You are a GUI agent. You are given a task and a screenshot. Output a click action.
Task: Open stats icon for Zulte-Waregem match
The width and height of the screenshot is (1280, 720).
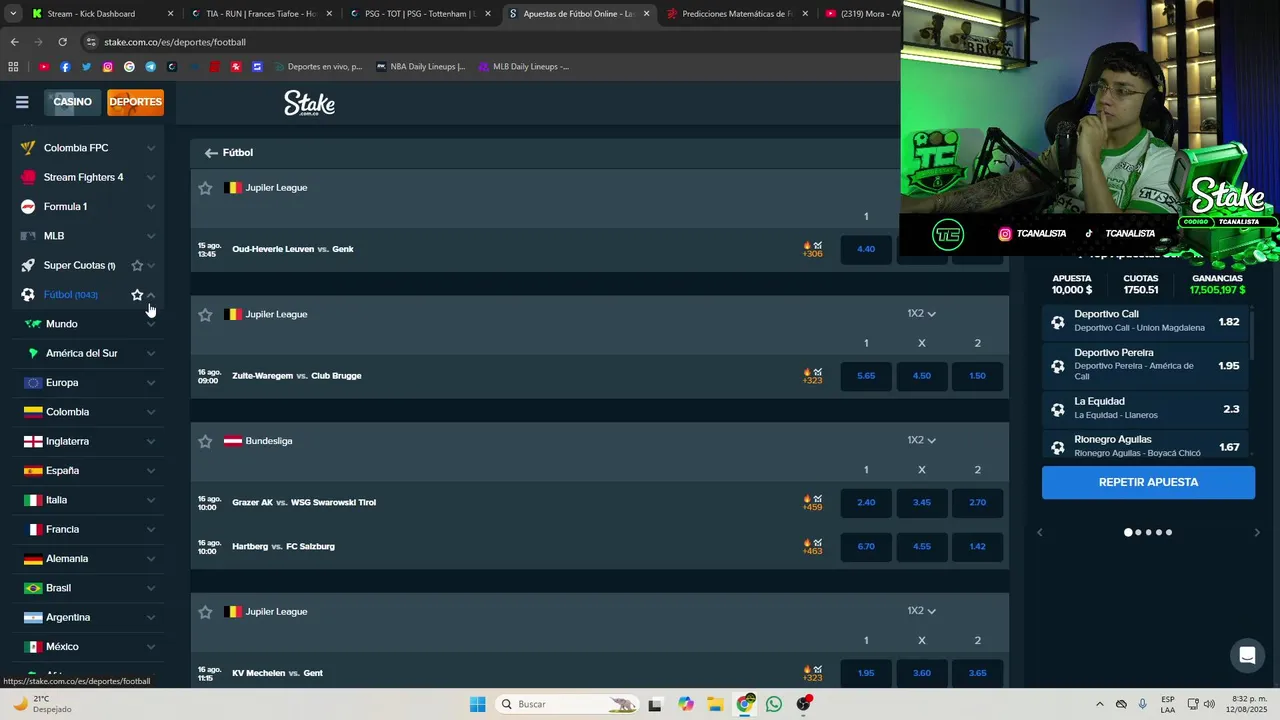818,372
